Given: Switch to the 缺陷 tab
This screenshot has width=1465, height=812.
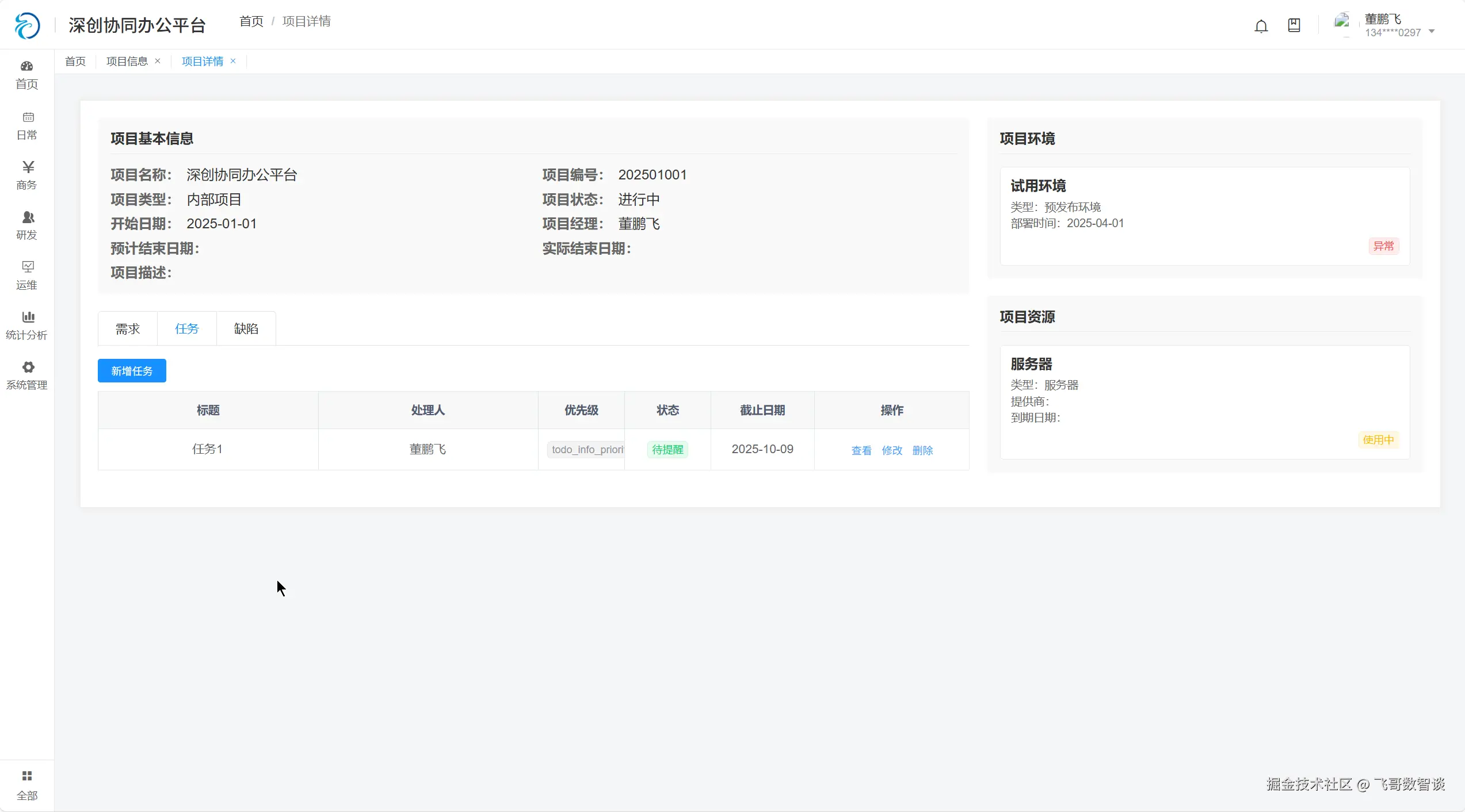Looking at the screenshot, I should (x=246, y=328).
